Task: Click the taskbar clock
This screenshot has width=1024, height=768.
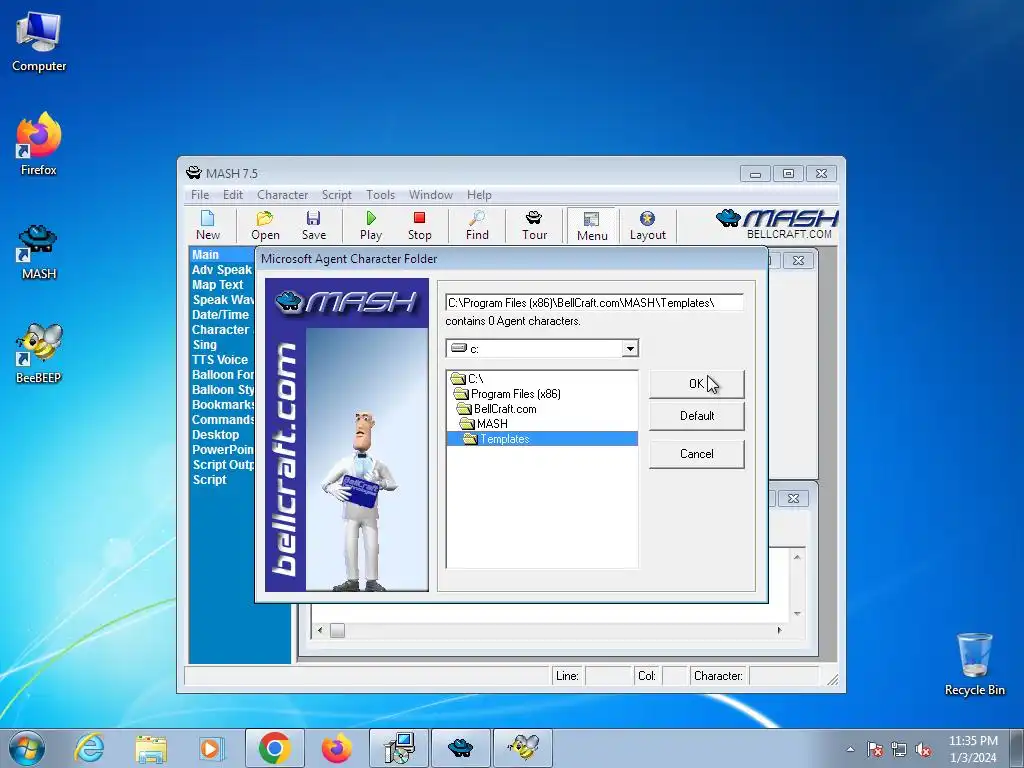Action: pos(973,749)
